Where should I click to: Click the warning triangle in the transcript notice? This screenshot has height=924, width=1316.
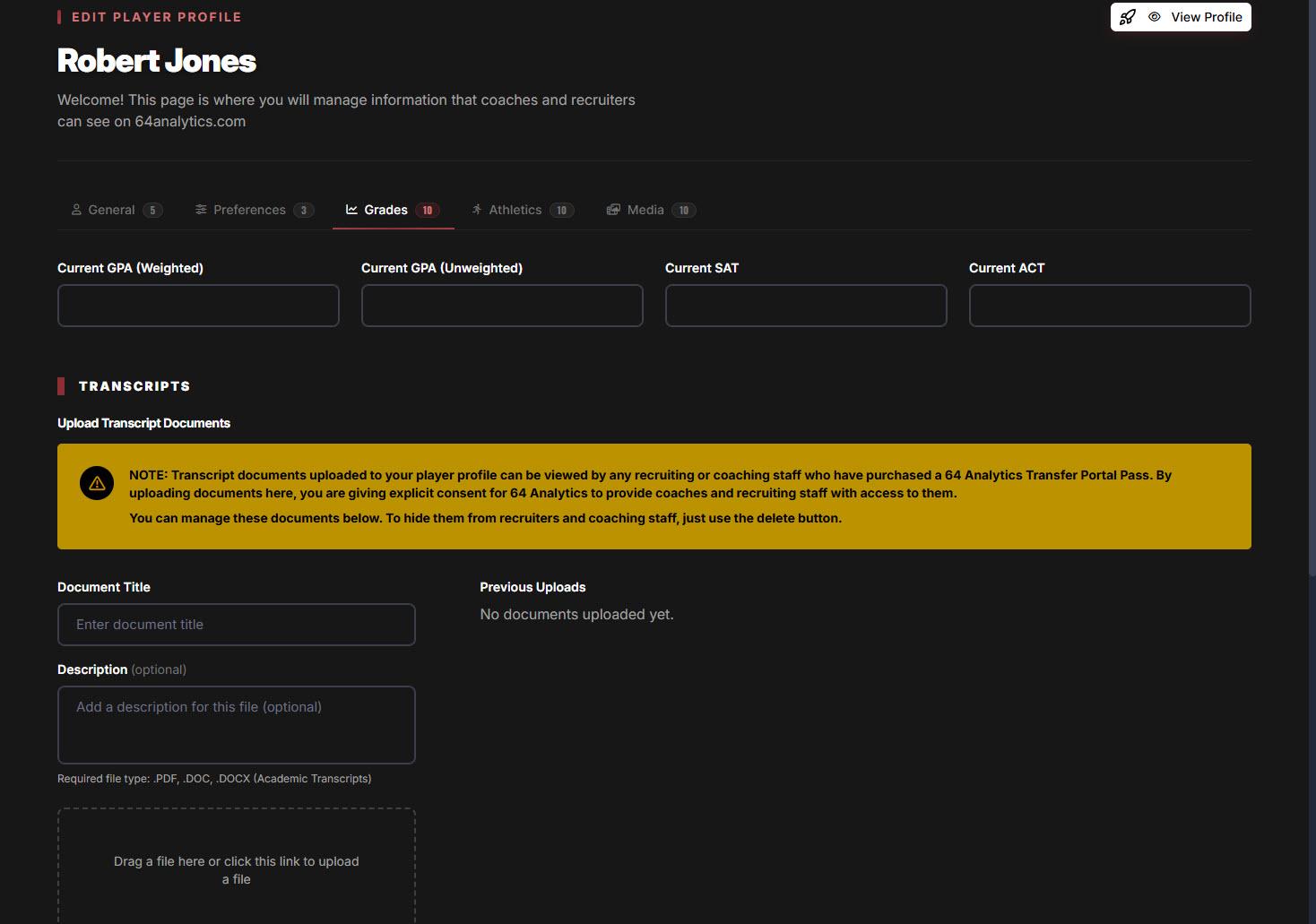[x=97, y=482]
